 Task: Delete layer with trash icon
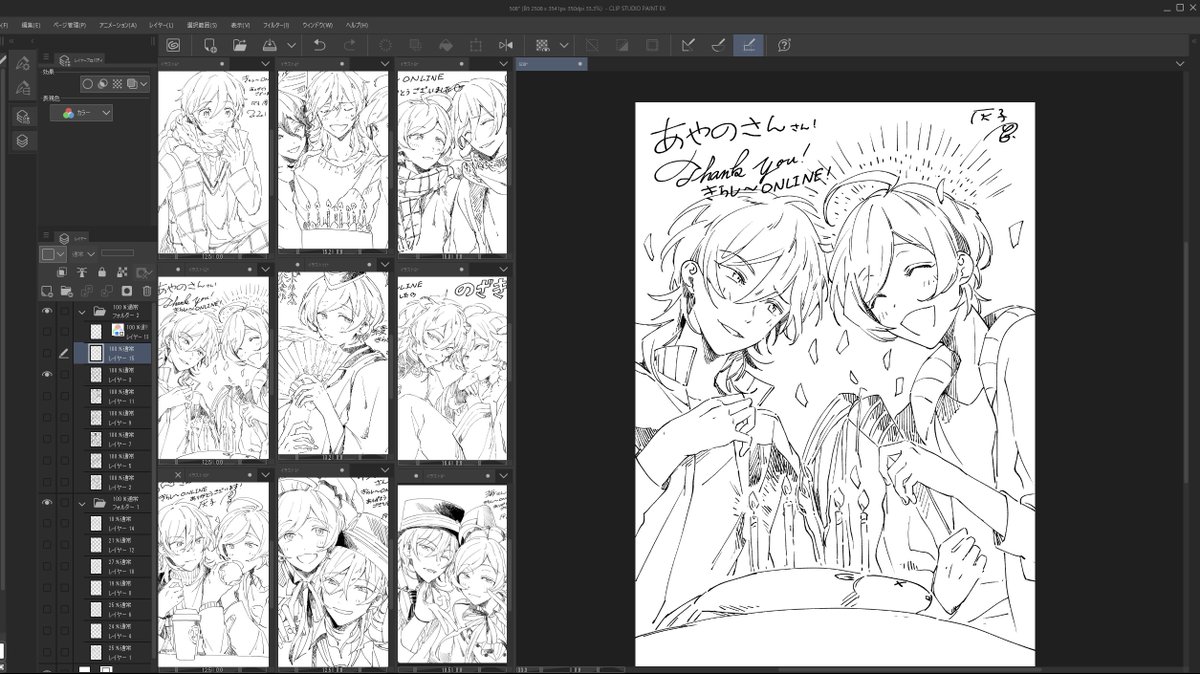[146, 291]
